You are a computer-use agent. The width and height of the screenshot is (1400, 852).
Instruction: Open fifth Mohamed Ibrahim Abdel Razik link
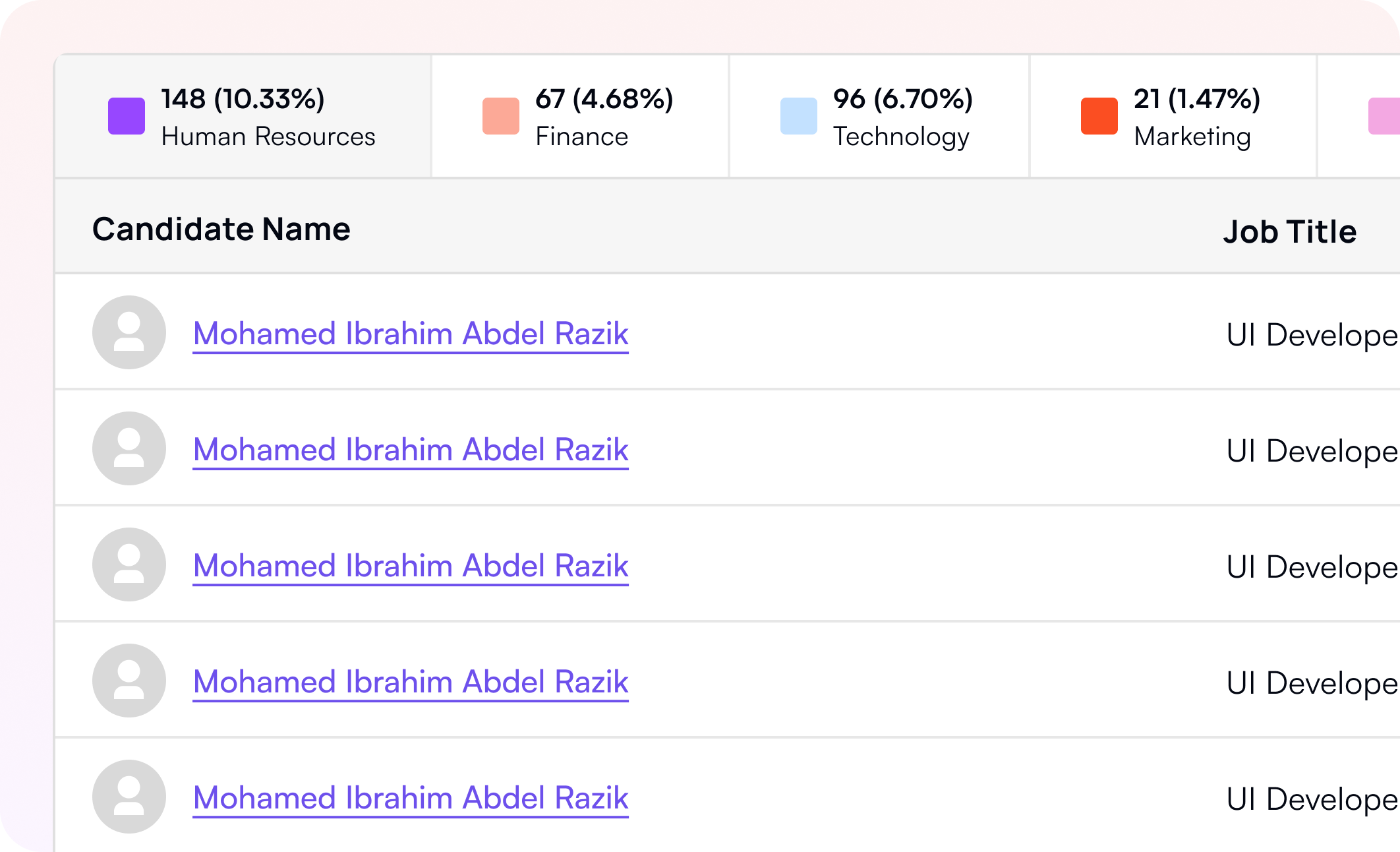[410, 798]
